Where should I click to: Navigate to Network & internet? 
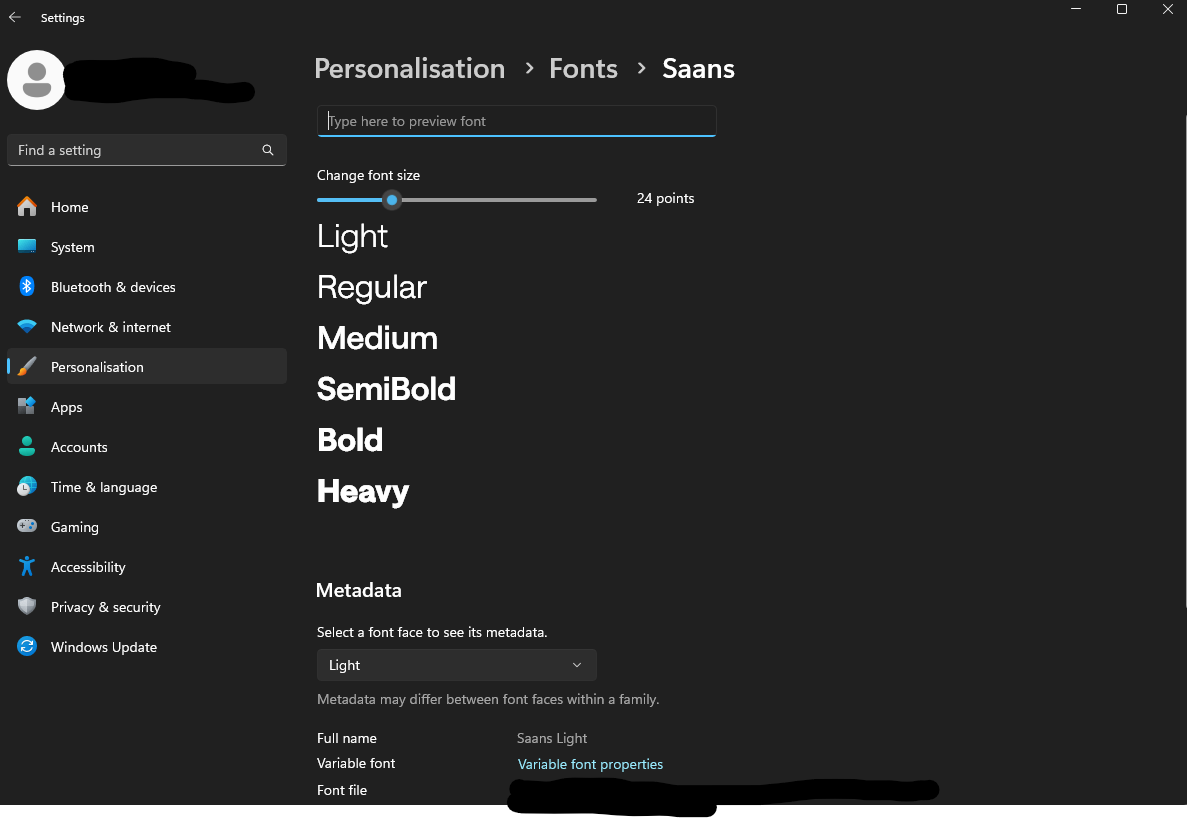point(147,327)
